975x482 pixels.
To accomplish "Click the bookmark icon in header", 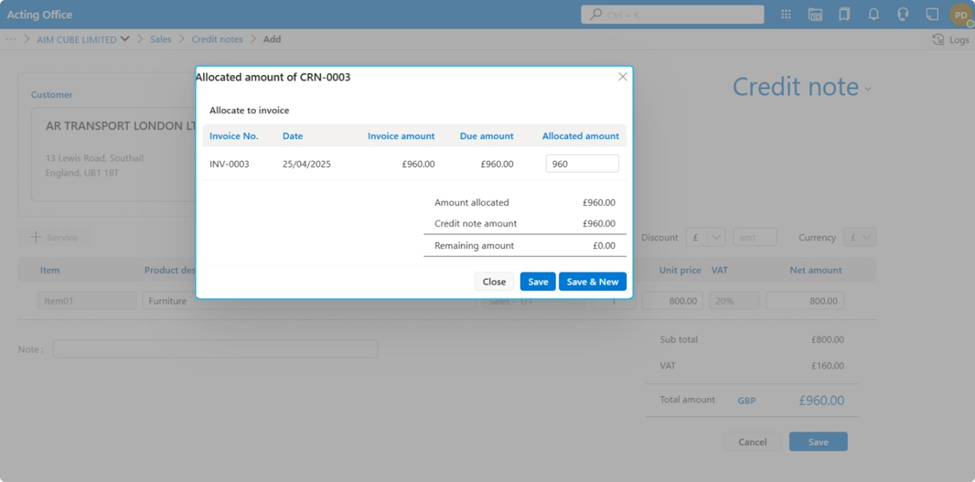I will coord(844,15).
